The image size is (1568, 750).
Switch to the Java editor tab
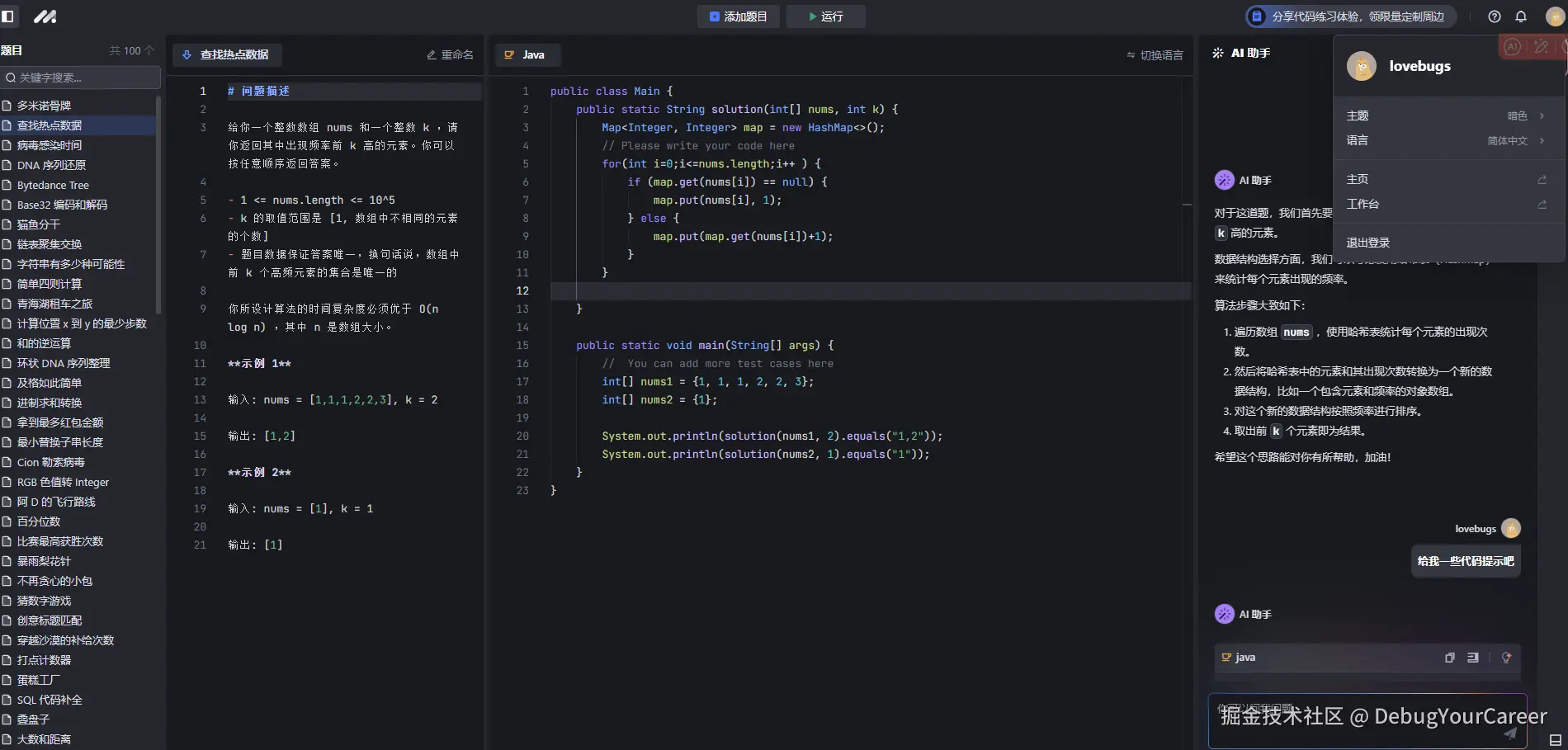[x=527, y=54]
